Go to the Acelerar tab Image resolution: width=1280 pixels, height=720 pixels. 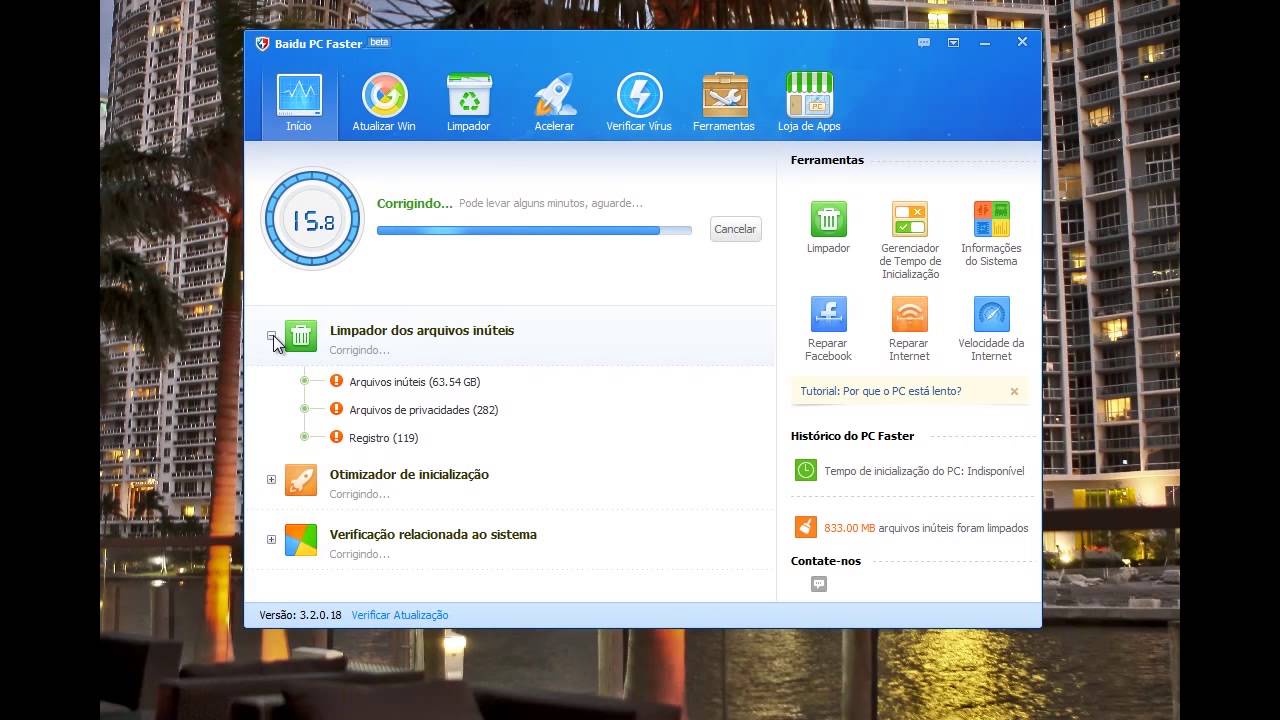pyautogui.click(x=554, y=104)
